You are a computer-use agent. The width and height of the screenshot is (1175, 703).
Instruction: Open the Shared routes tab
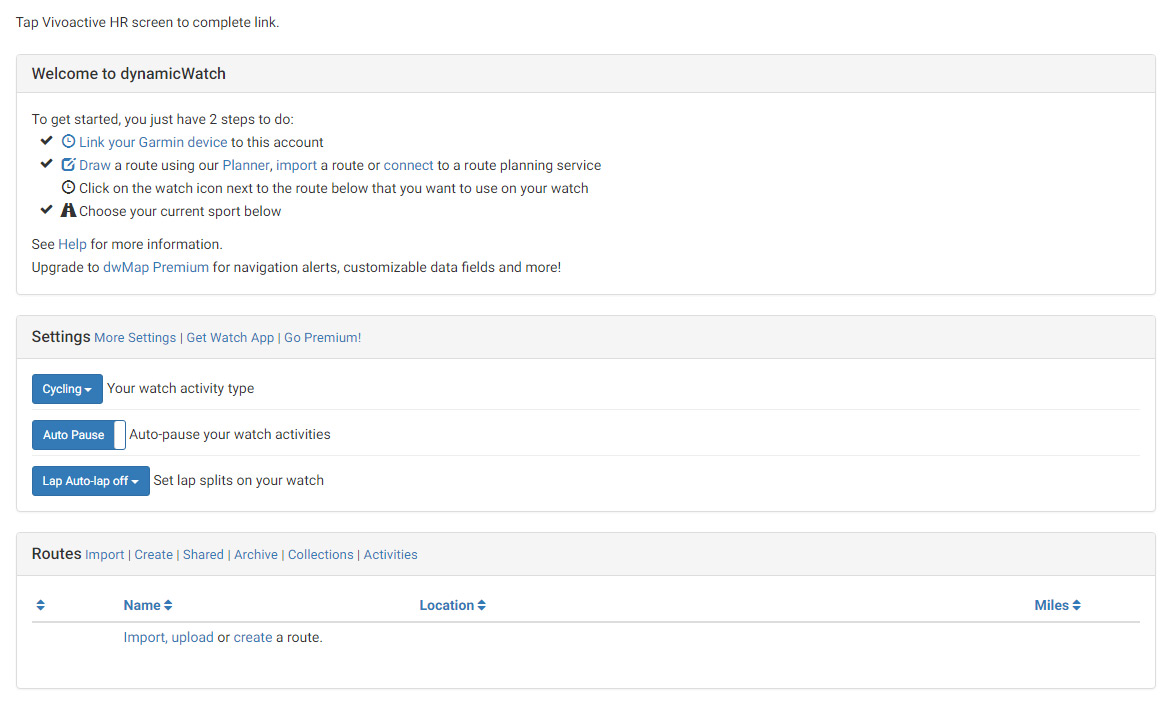pyautogui.click(x=203, y=554)
